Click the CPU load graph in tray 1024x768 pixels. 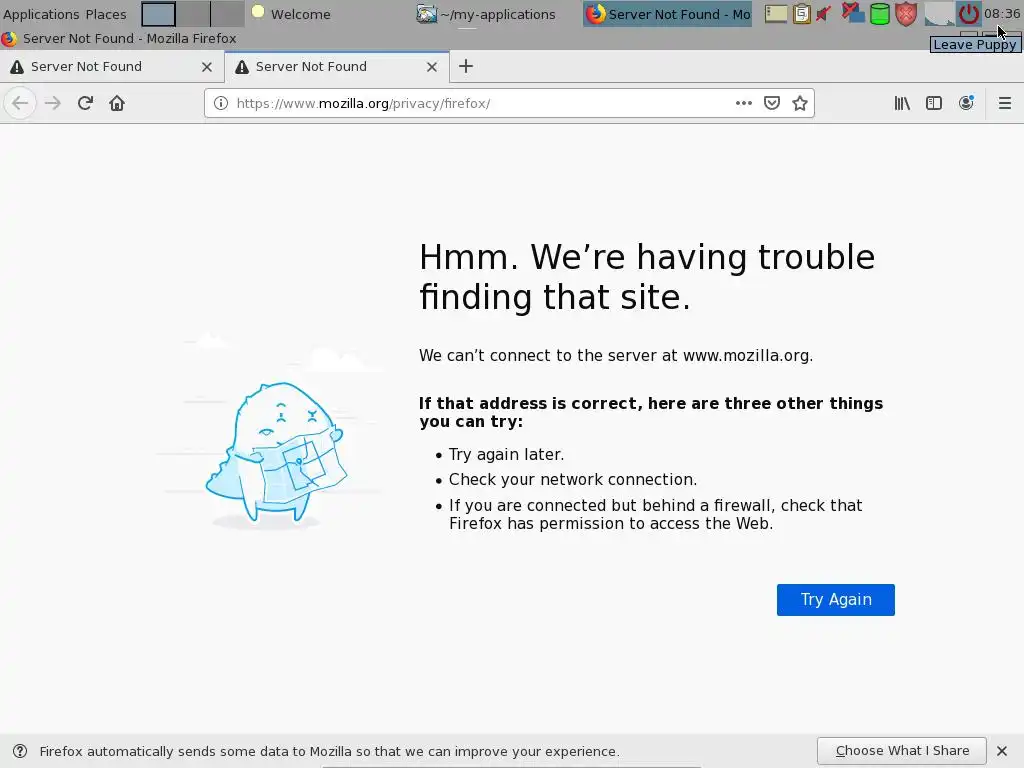click(x=939, y=14)
